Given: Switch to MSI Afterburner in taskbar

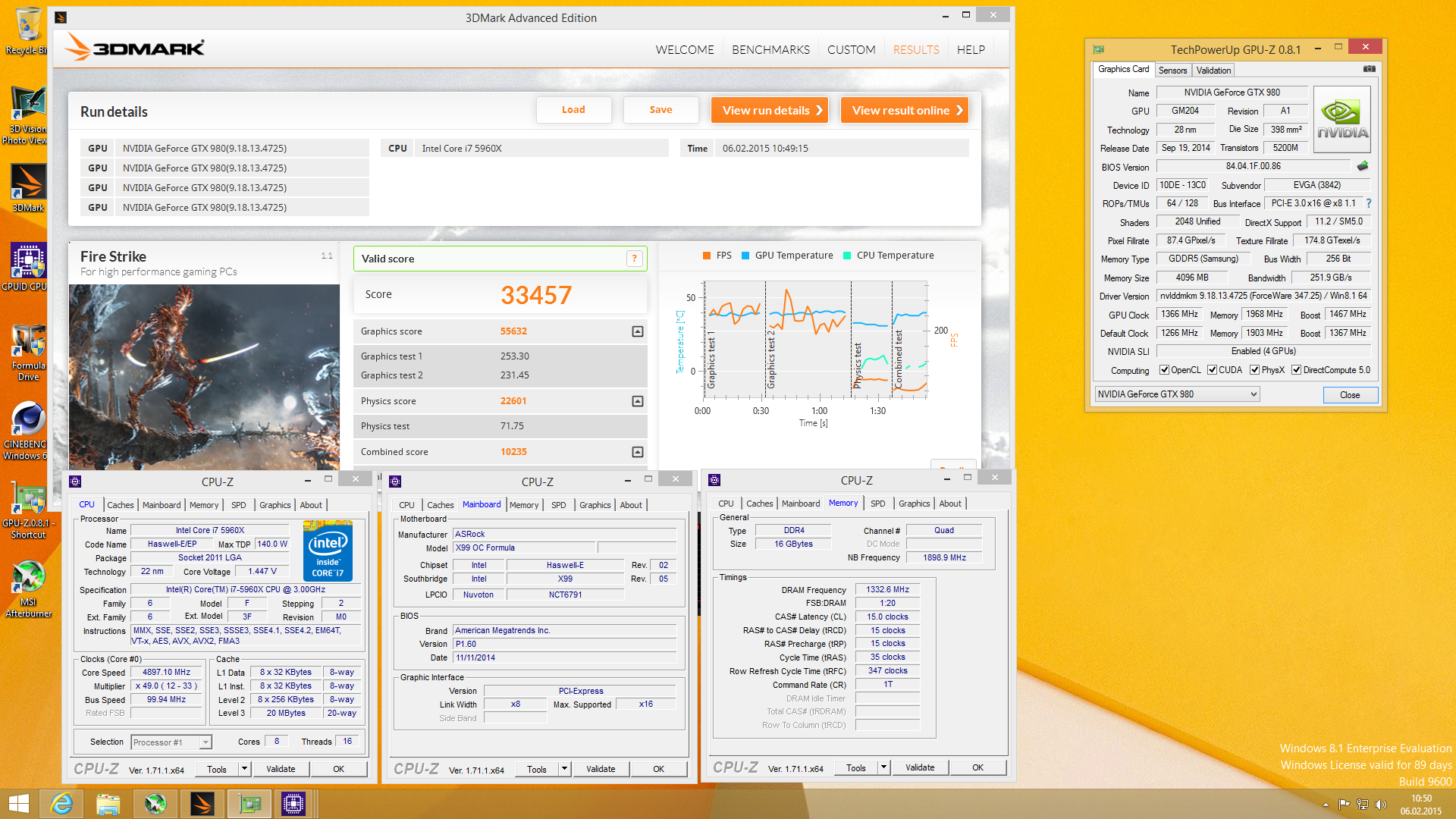Looking at the screenshot, I should tap(155, 804).
